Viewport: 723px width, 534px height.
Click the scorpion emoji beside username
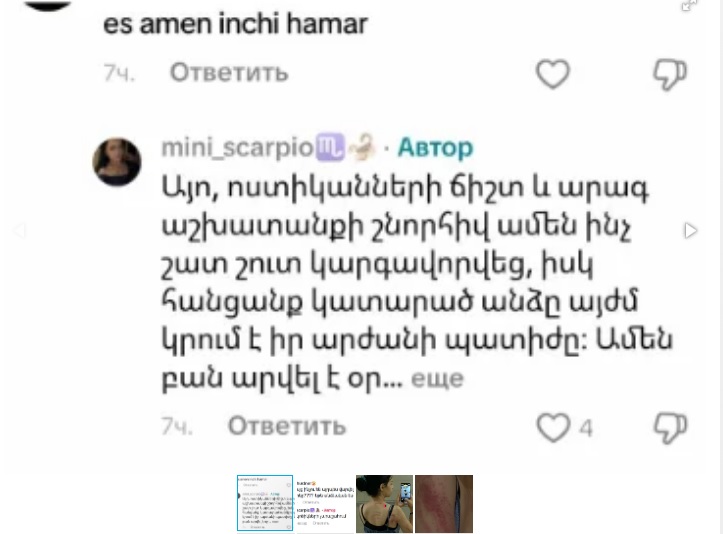363,147
